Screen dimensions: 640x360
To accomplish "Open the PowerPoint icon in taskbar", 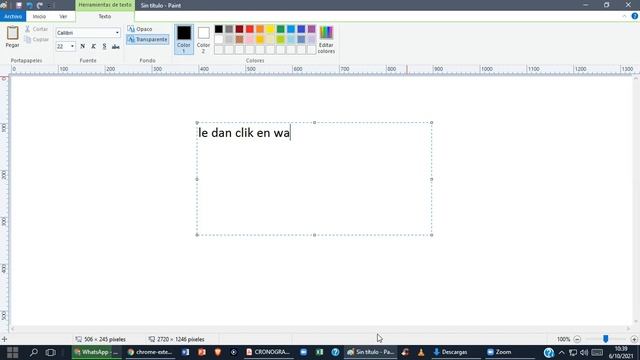I will point(202,352).
